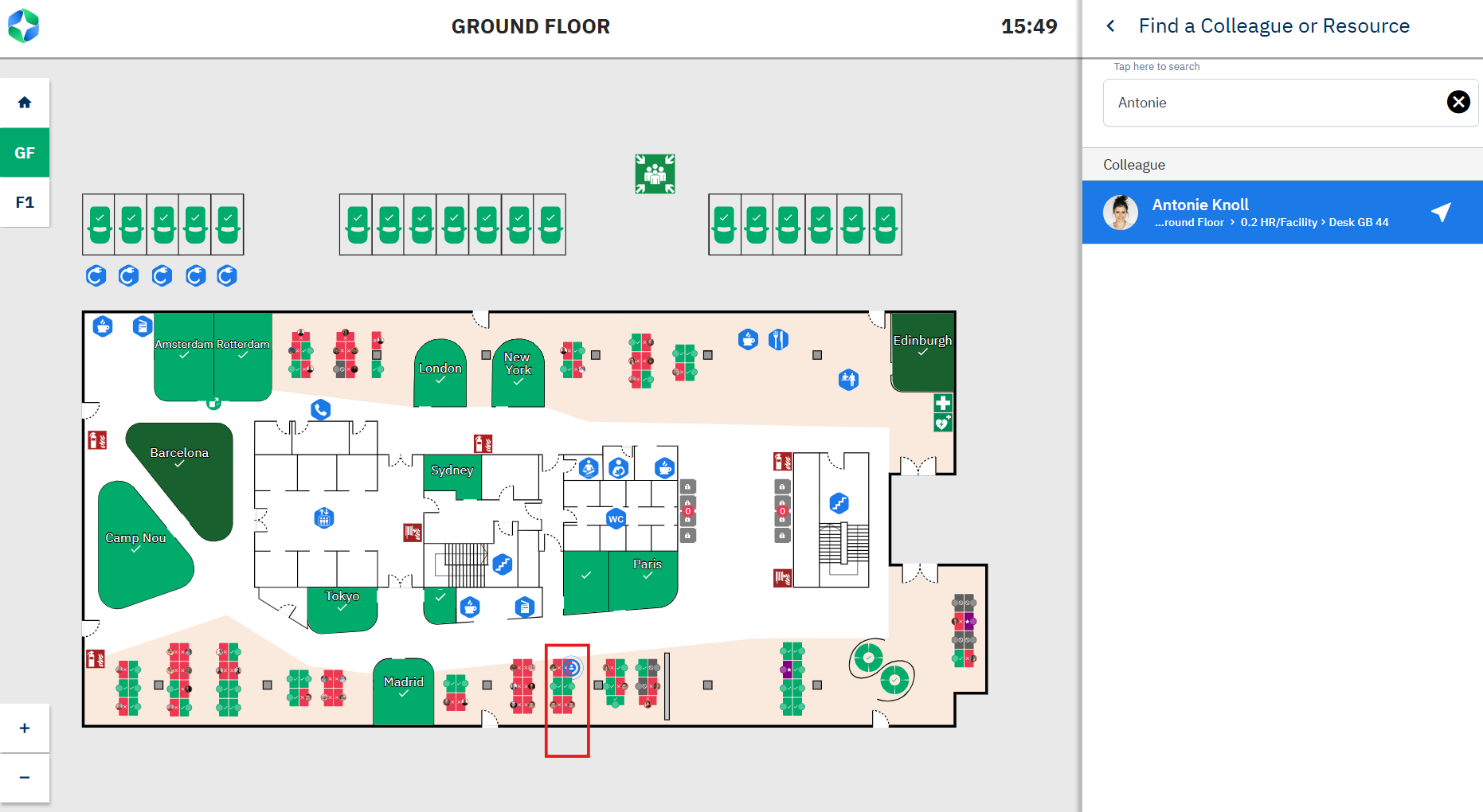Select the Edinburgh meeting room
1483x812 pixels.
(922, 352)
